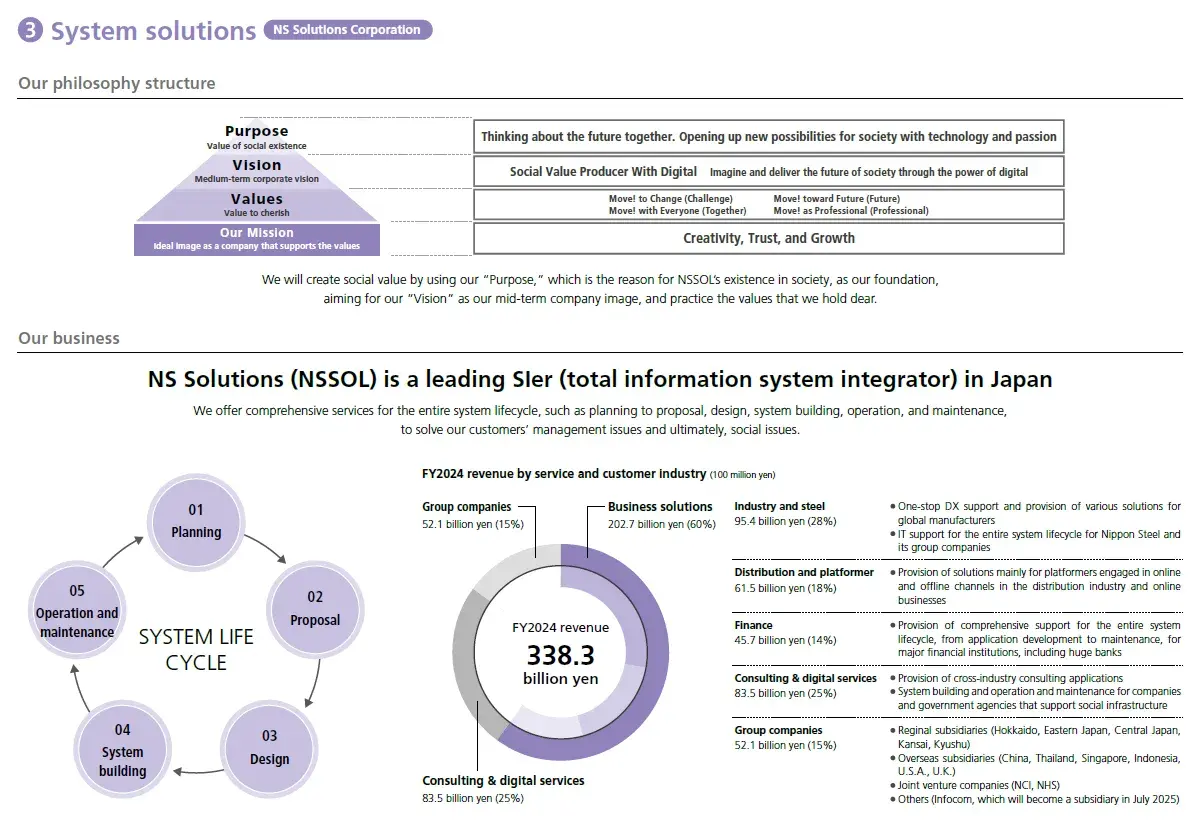Viewport: 1200px width, 829px height.
Task: Click the Finance 45.7 billion yen entry
Action: pos(785,632)
